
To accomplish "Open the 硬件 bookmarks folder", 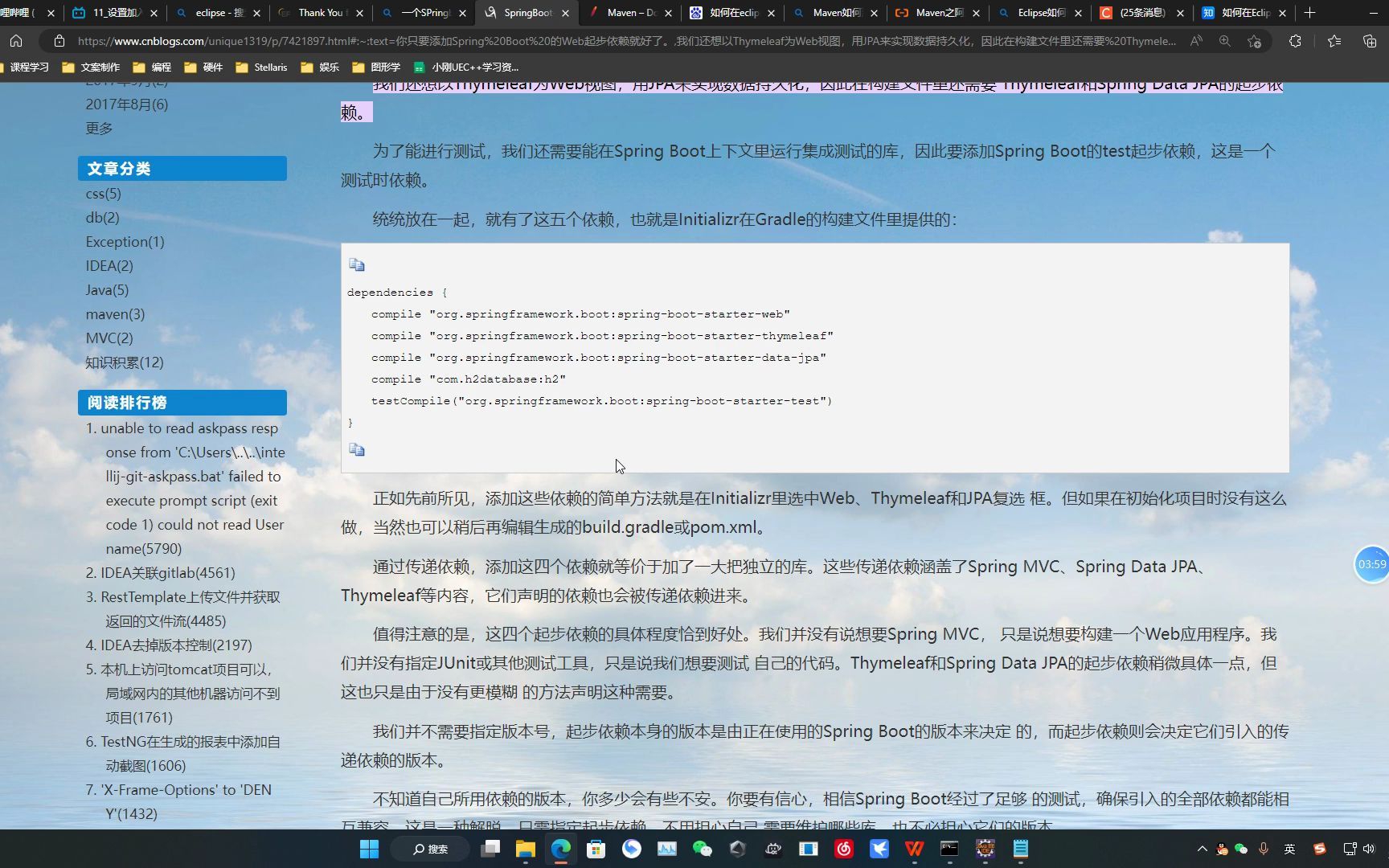I will click(203, 68).
